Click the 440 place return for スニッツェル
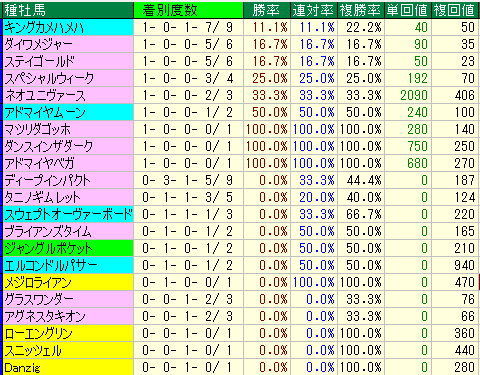 pos(465,350)
